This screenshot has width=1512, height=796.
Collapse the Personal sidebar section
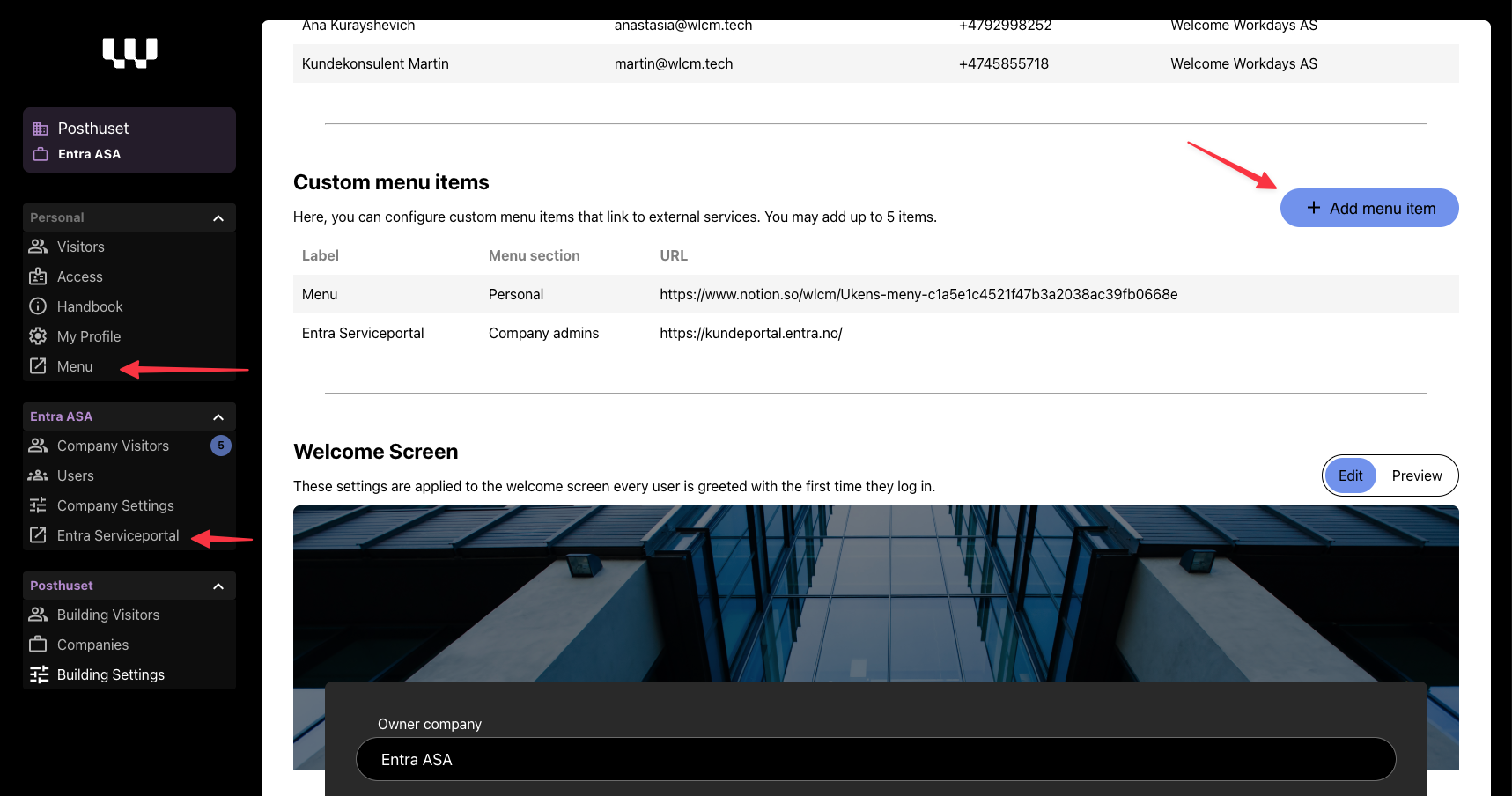tap(218, 218)
